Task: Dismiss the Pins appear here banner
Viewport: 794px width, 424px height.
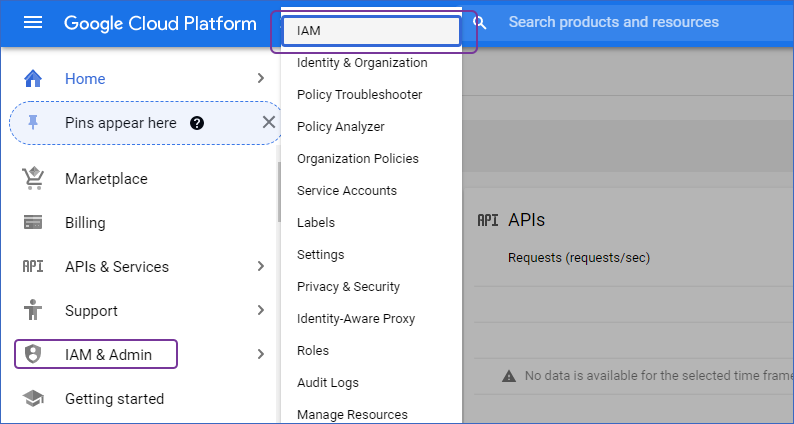Action: [x=269, y=122]
